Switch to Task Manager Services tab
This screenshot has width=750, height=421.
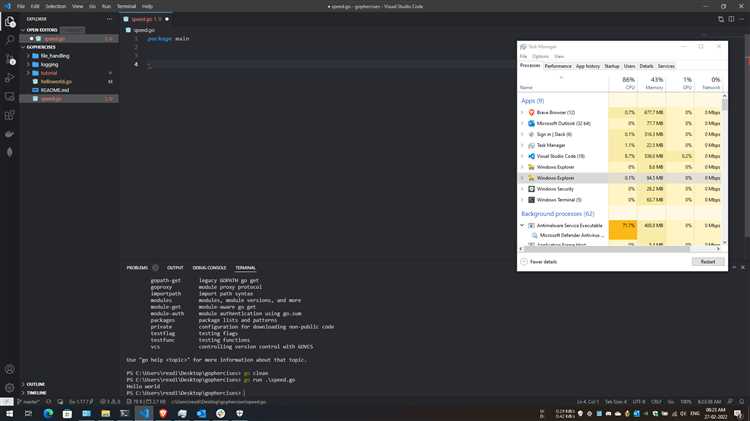(x=666, y=66)
